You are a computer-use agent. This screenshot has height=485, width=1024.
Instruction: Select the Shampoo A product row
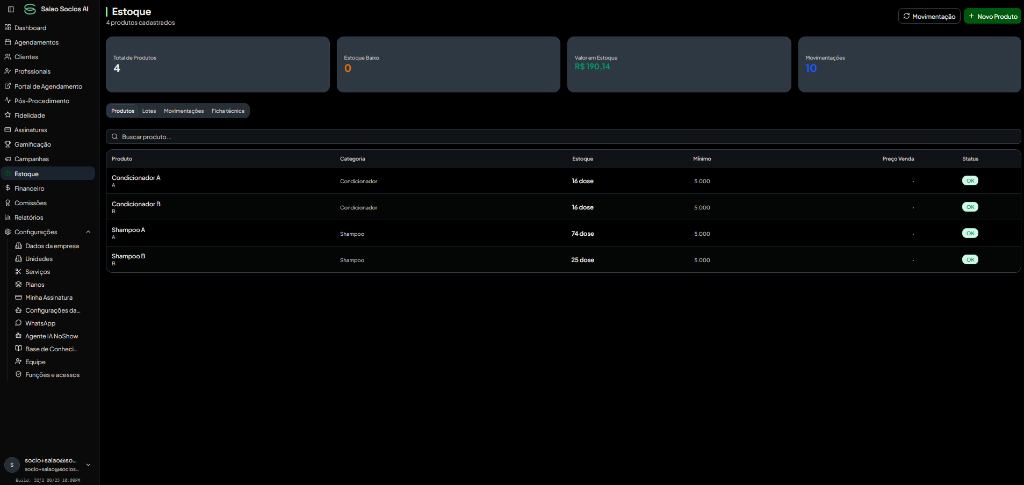click(x=564, y=233)
